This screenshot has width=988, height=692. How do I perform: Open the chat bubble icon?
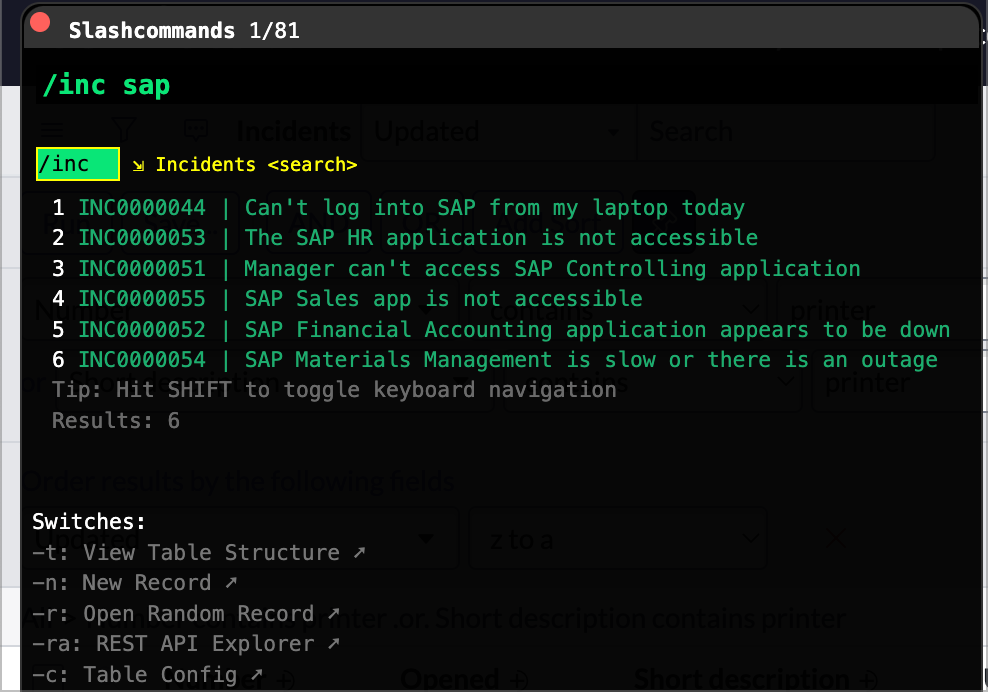tap(195, 129)
